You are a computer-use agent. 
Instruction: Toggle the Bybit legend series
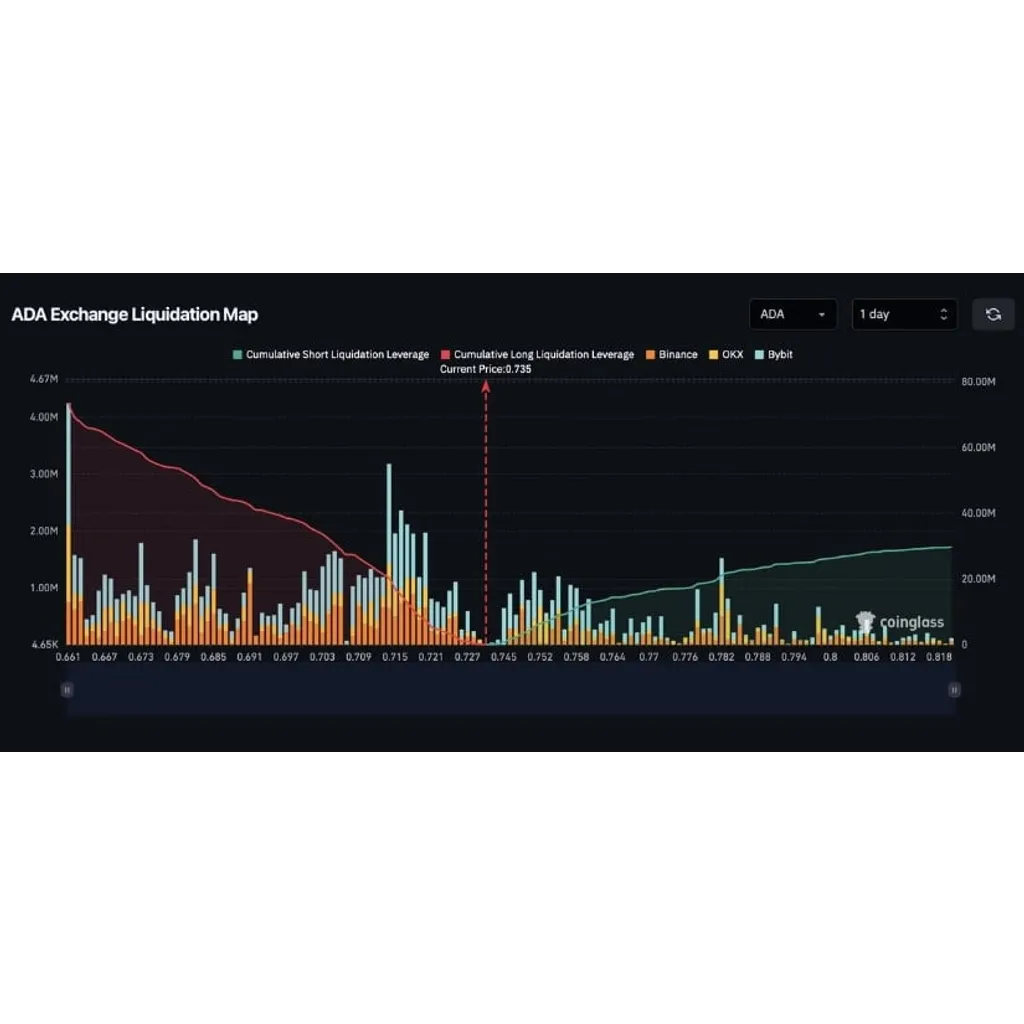pyautogui.click(x=774, y=355)
